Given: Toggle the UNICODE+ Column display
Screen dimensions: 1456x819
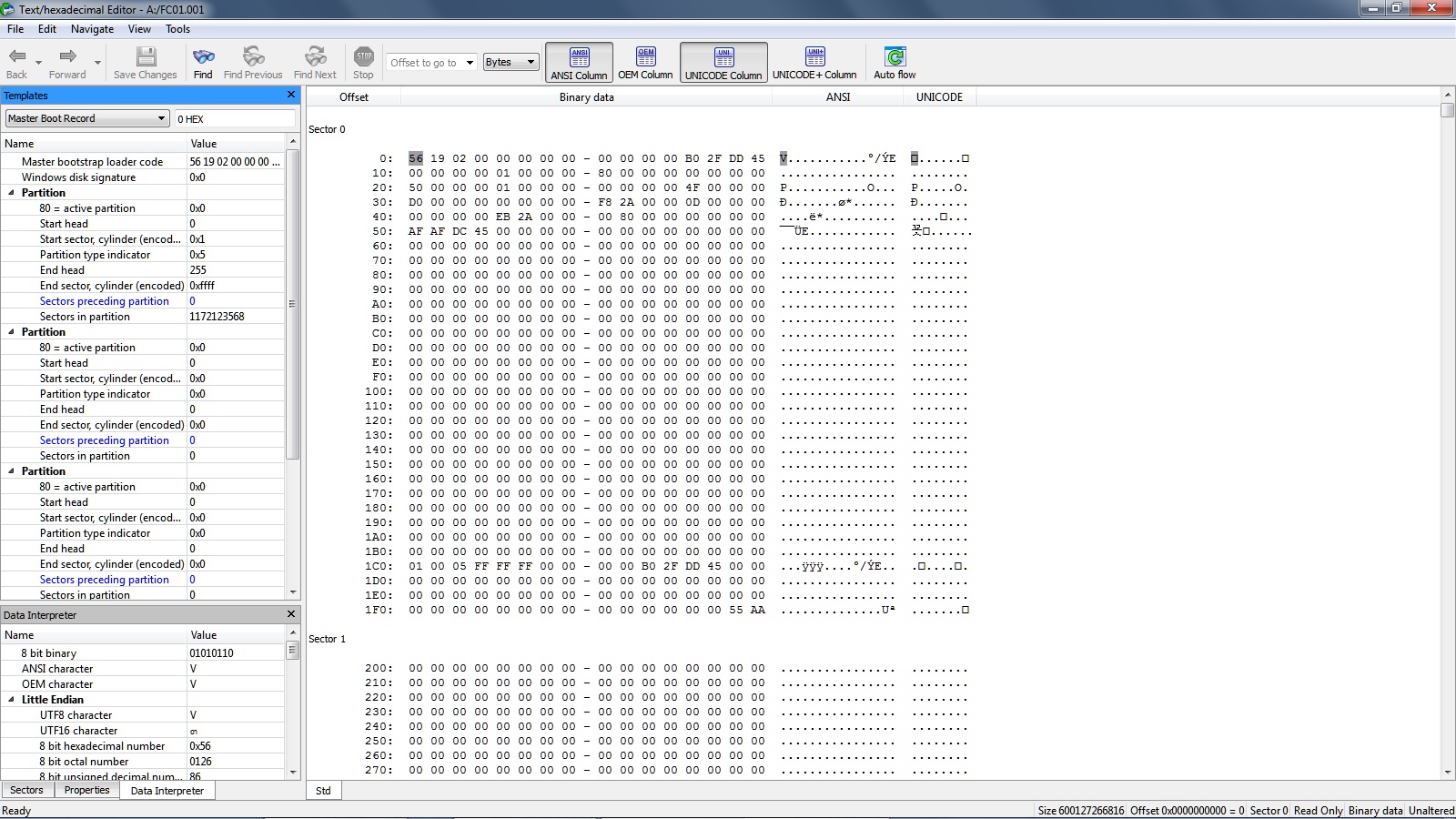Looking at the screenshot, I should coord(814,63).
